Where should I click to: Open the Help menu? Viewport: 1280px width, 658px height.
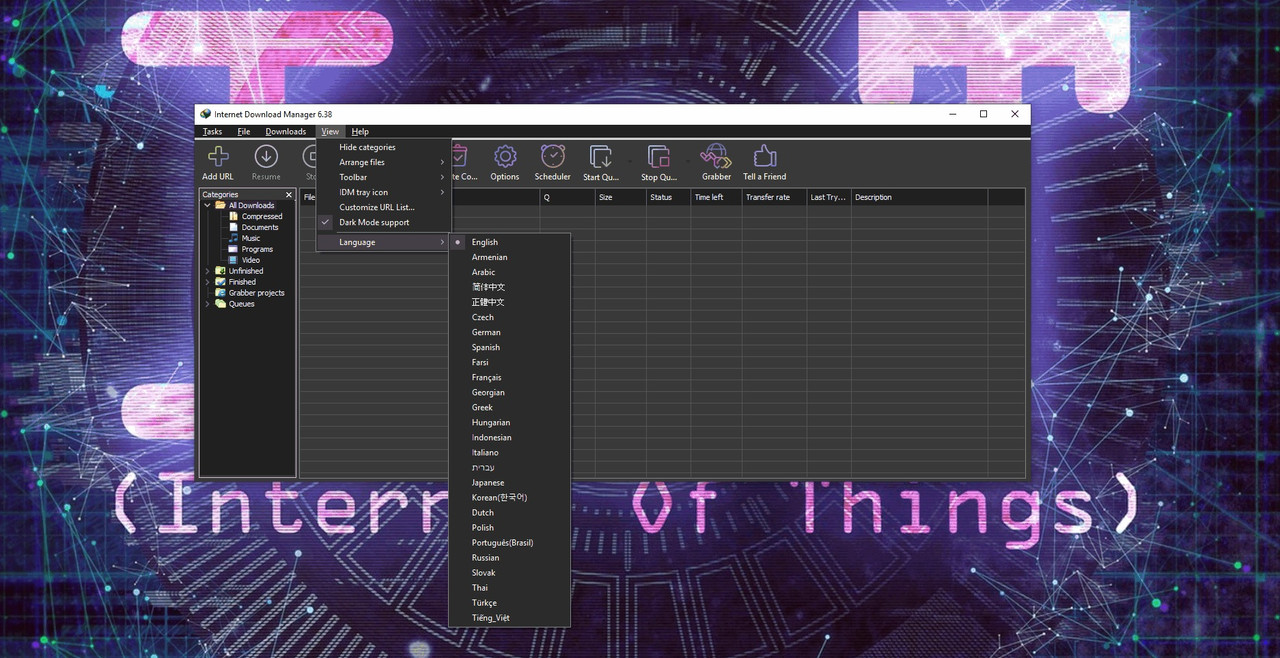[360, 131]
